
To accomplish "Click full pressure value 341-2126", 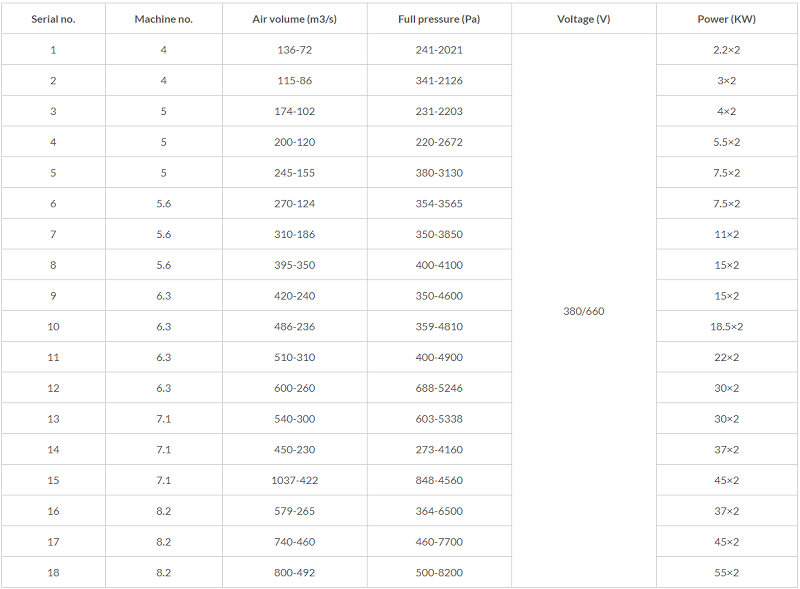I will [439, 81].
